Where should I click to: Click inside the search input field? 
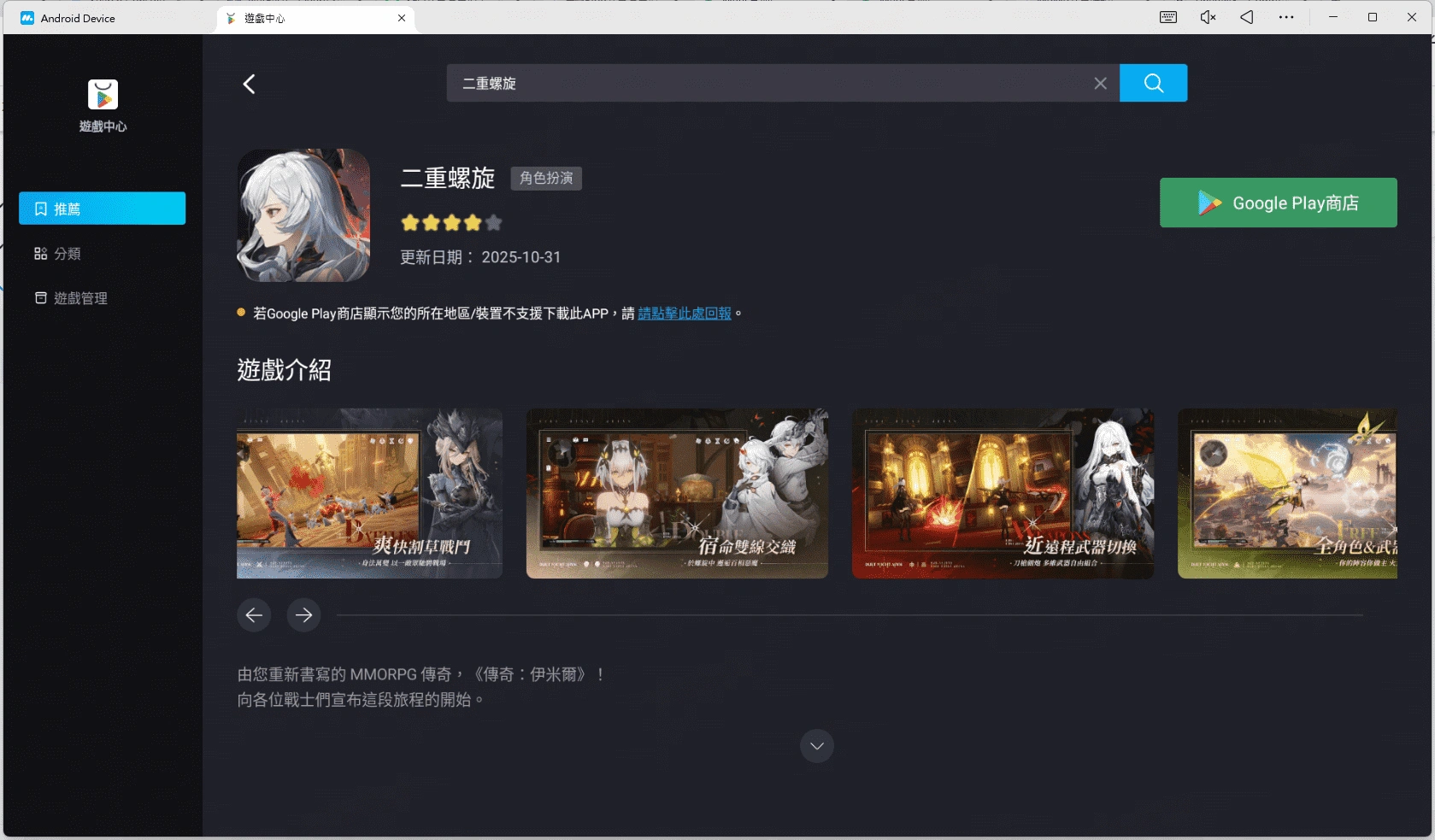point(769,83)
